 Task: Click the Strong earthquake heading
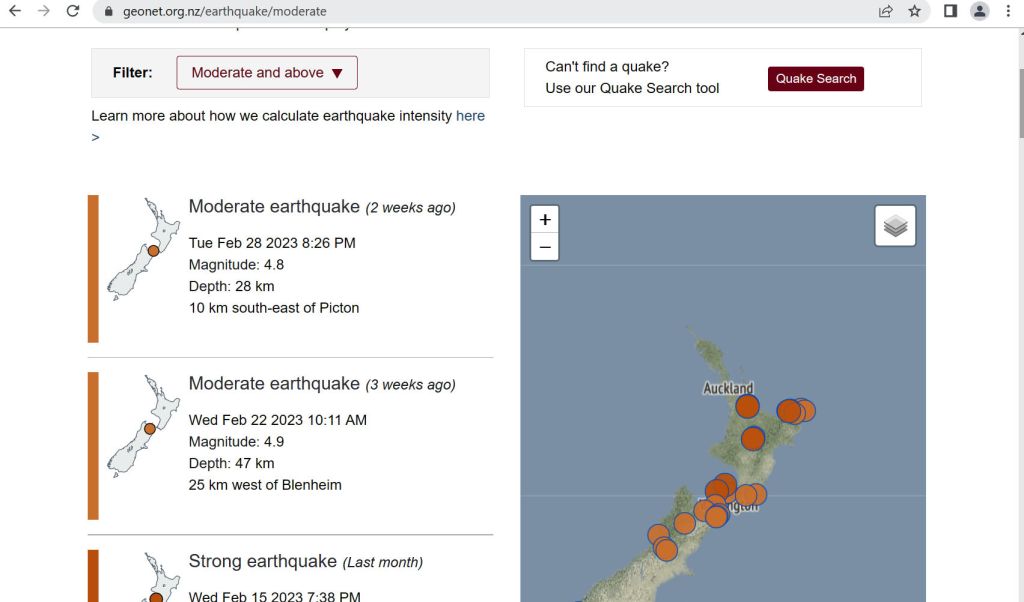pyautogui.click(x=262, y=561)
